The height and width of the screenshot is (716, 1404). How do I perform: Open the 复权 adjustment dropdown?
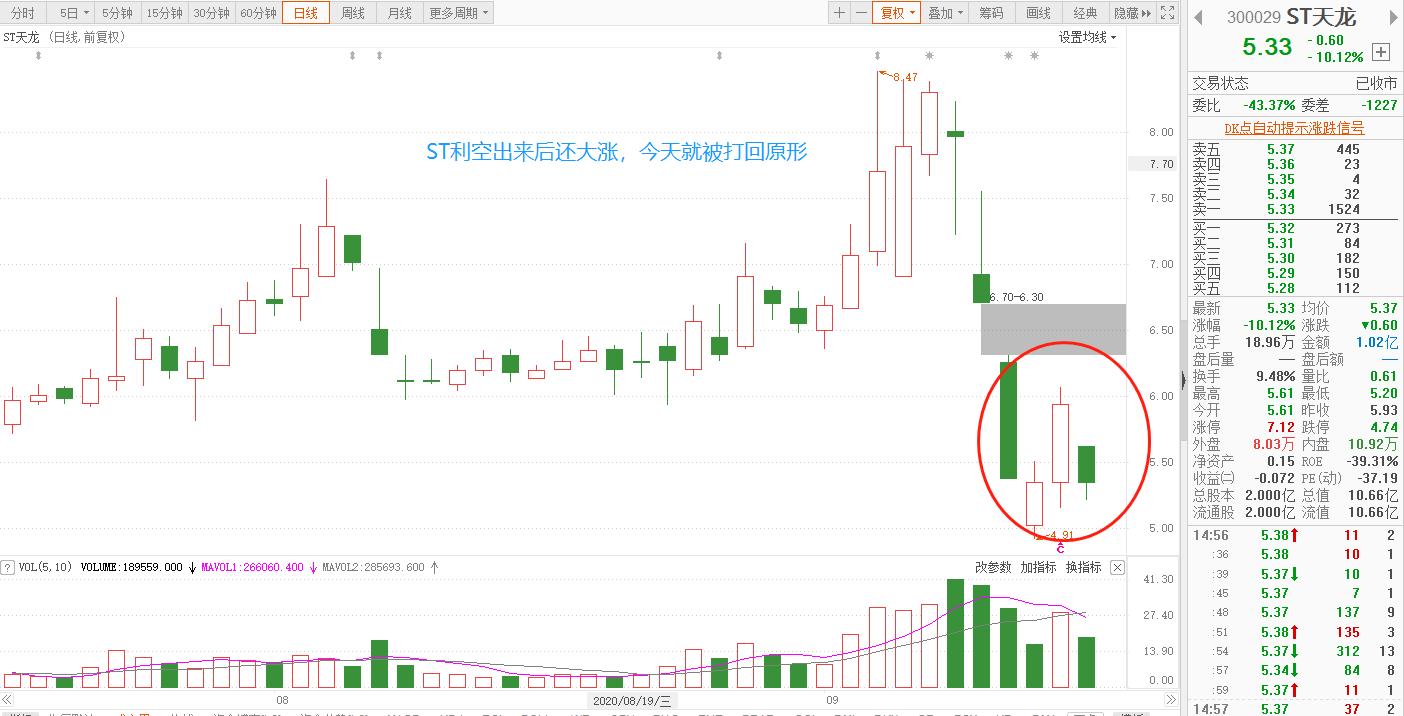point(896,13)
